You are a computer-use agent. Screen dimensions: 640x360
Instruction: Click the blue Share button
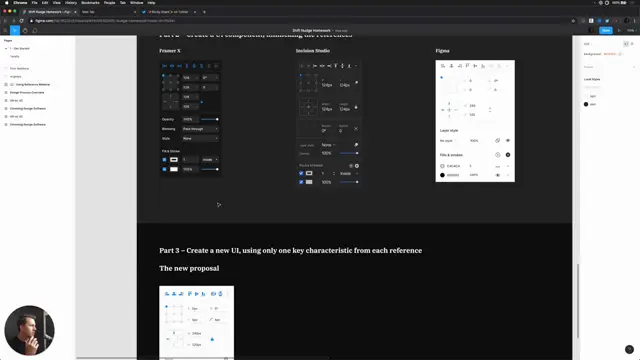(x=606, y=31)
